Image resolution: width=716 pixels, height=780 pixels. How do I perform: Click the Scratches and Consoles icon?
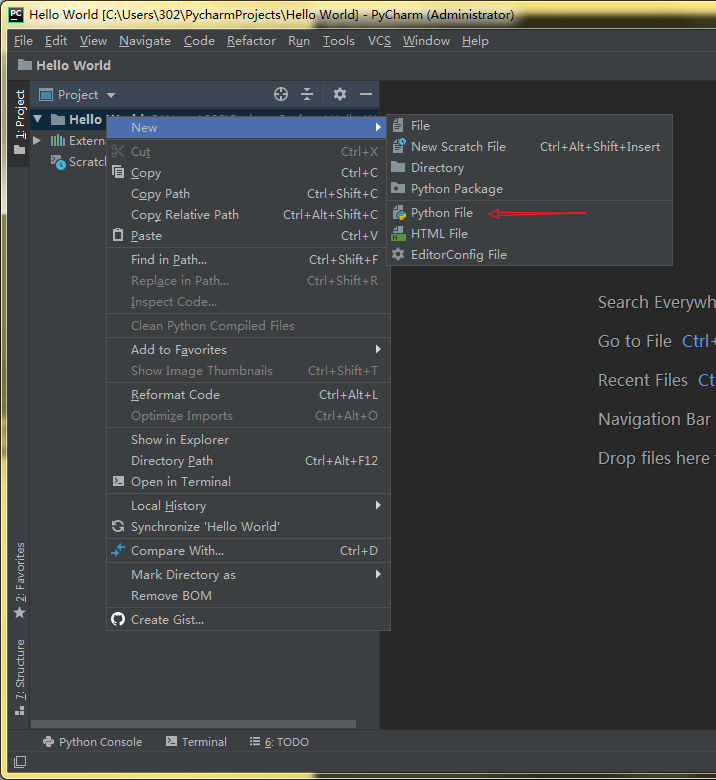click(58, 162)
